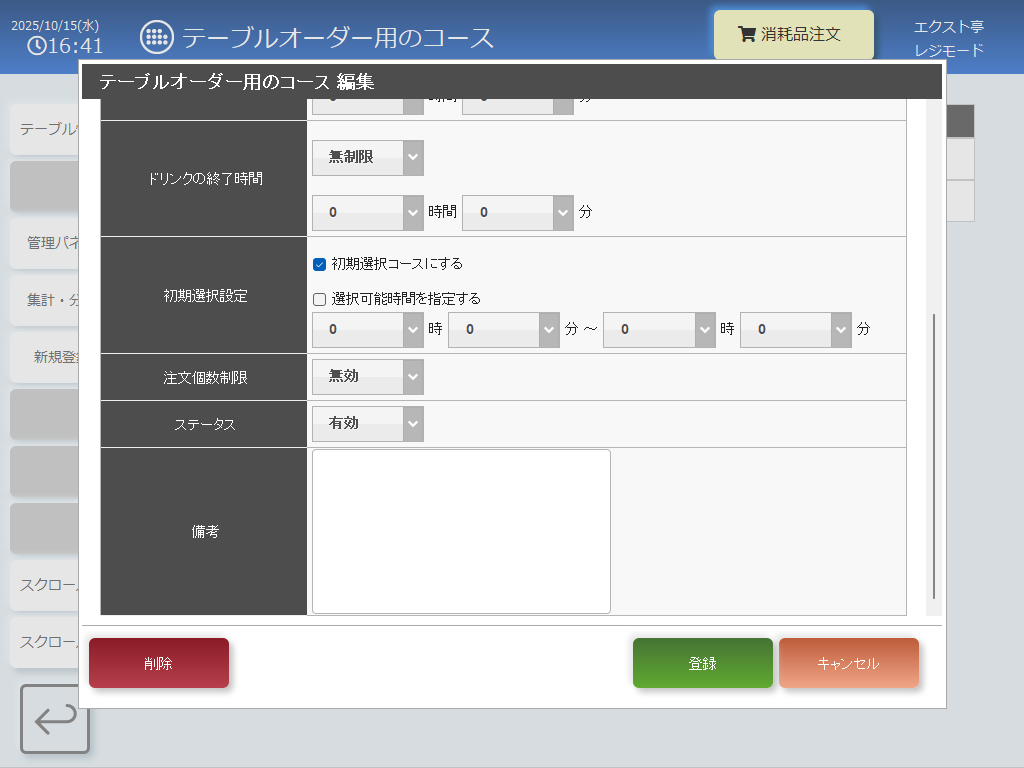Open the ステータス dropdown showing 有効
1024x768 pixels.
[x=367, y=423]
